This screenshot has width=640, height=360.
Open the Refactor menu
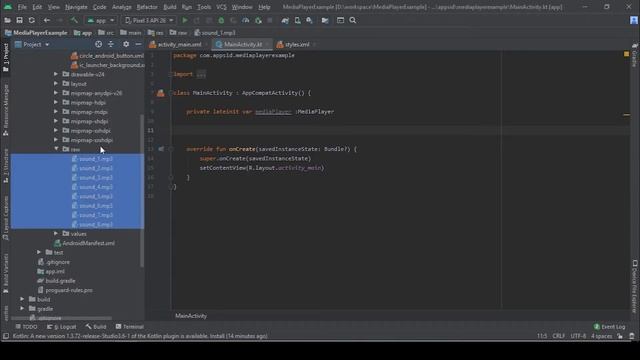pyautogui.click(x=147, y=7)
